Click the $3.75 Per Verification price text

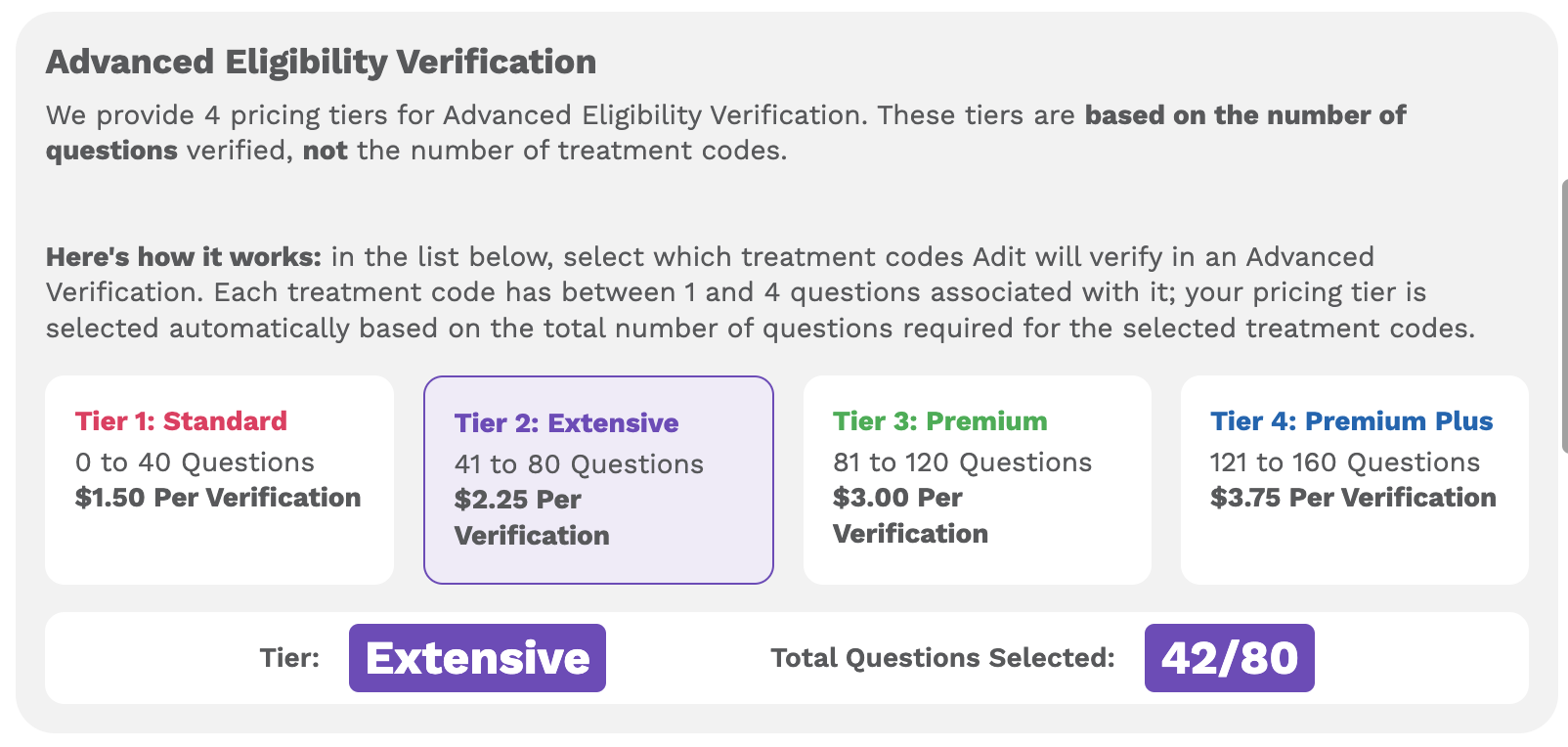(1354, 497)
